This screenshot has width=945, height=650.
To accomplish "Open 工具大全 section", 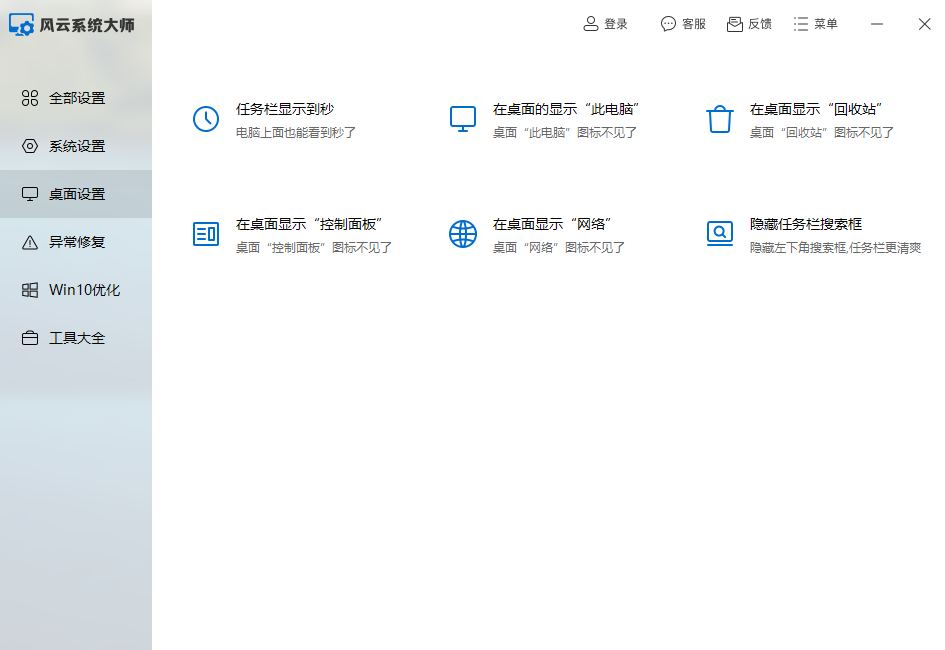I will pyautogui.click(x=76, y=339).
